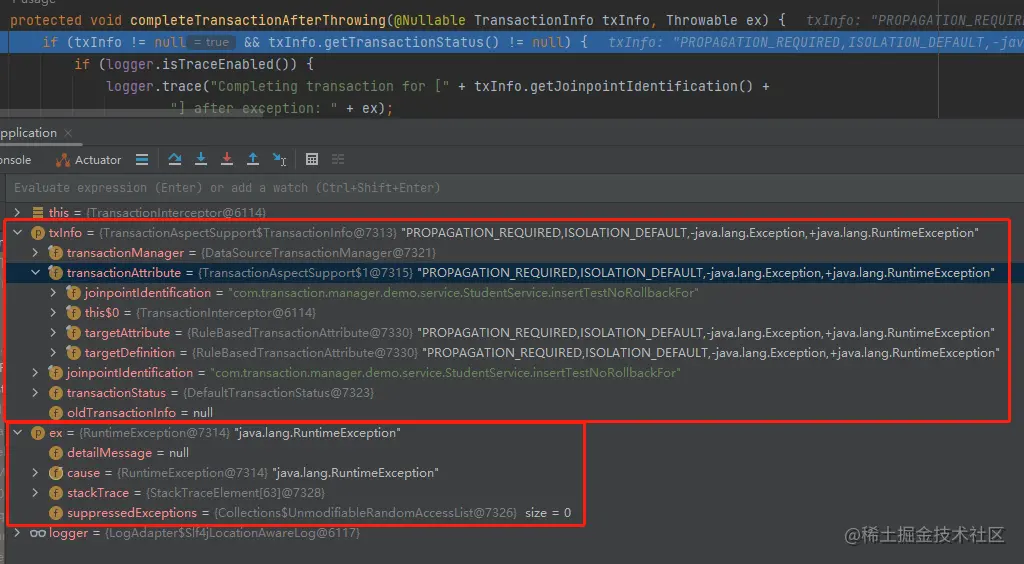Click the Run to Cursor icon
The height and width of the screenshot is (564, 1024).
point(280,159)
